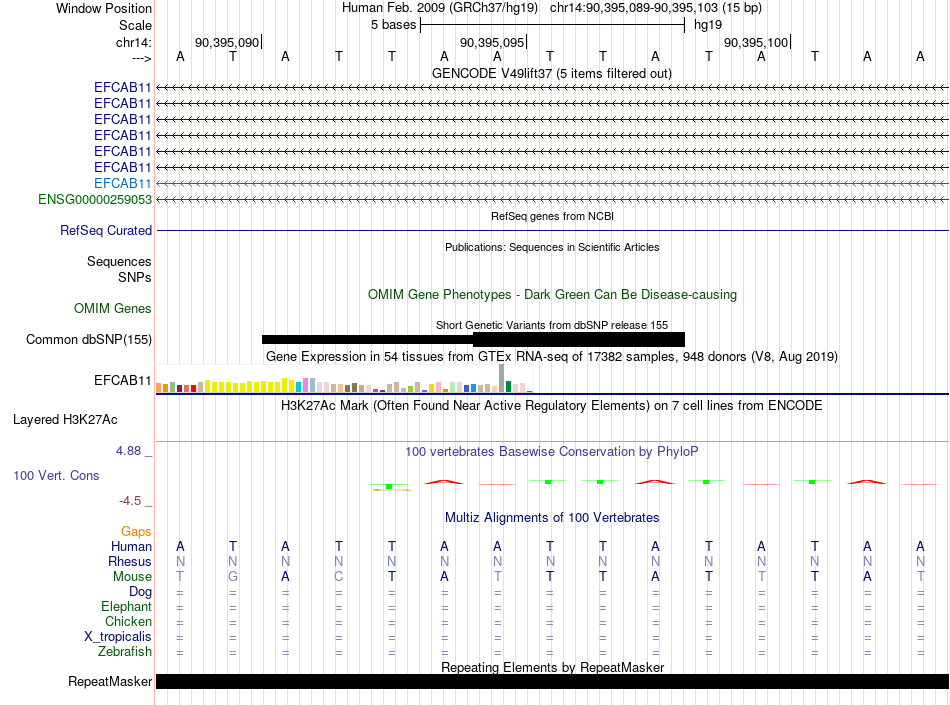Click the RefSeq Curated track label
Screen dimensions: 950x705
(105, 231)
